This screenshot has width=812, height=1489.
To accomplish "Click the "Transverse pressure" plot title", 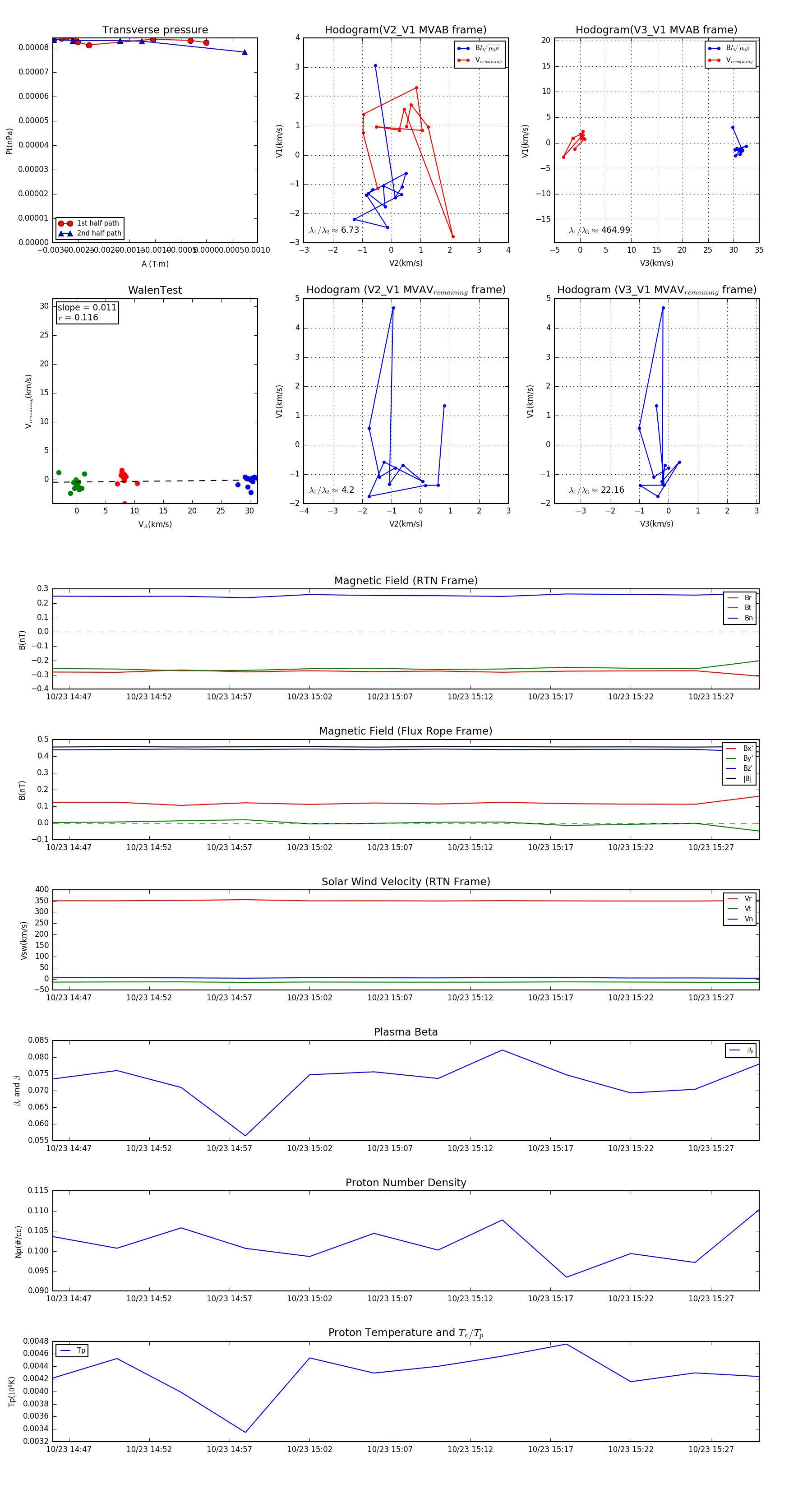I will coord(155,30).
